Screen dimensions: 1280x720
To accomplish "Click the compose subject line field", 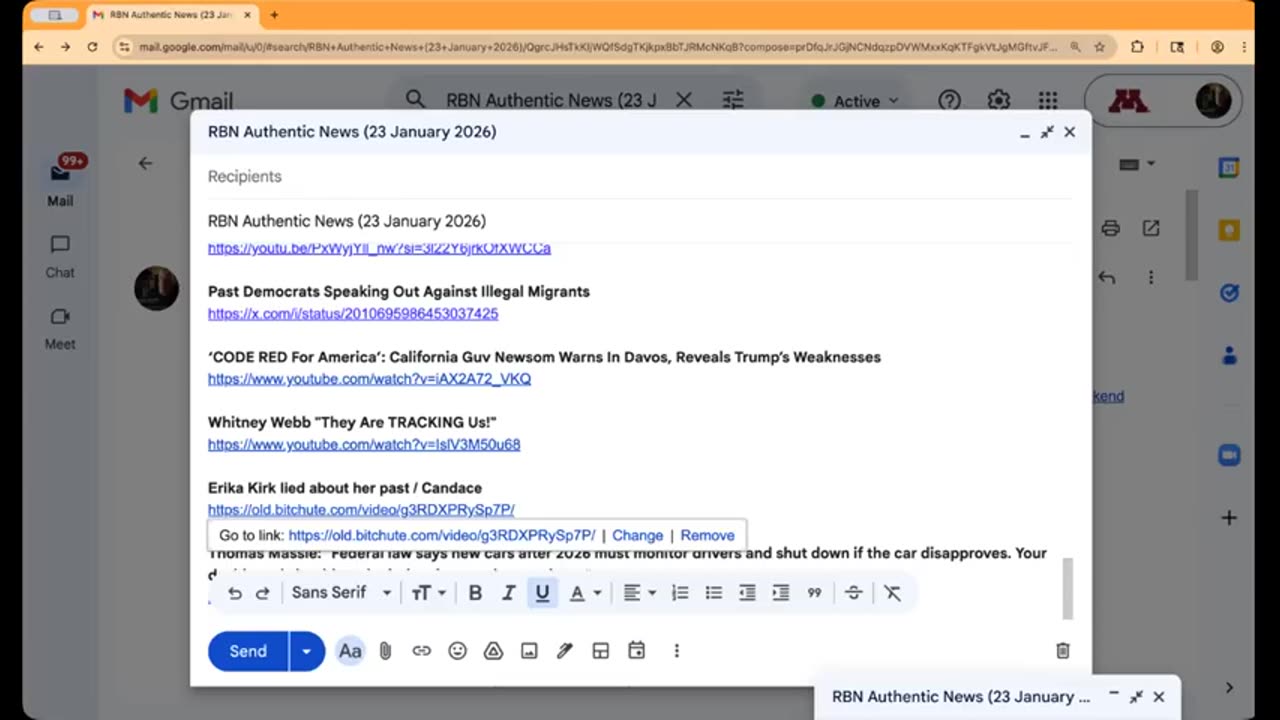I will pos(640,221).
